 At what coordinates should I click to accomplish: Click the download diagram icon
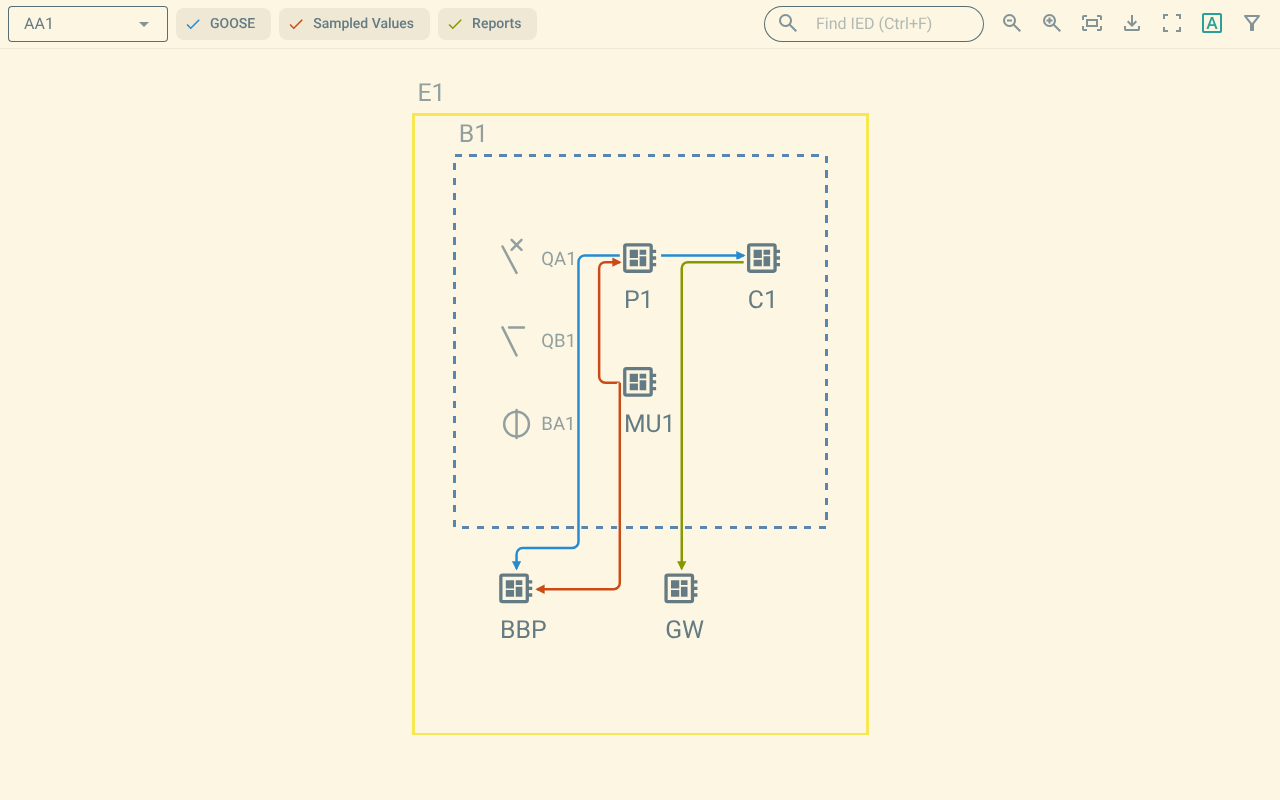click(1132, 23)
